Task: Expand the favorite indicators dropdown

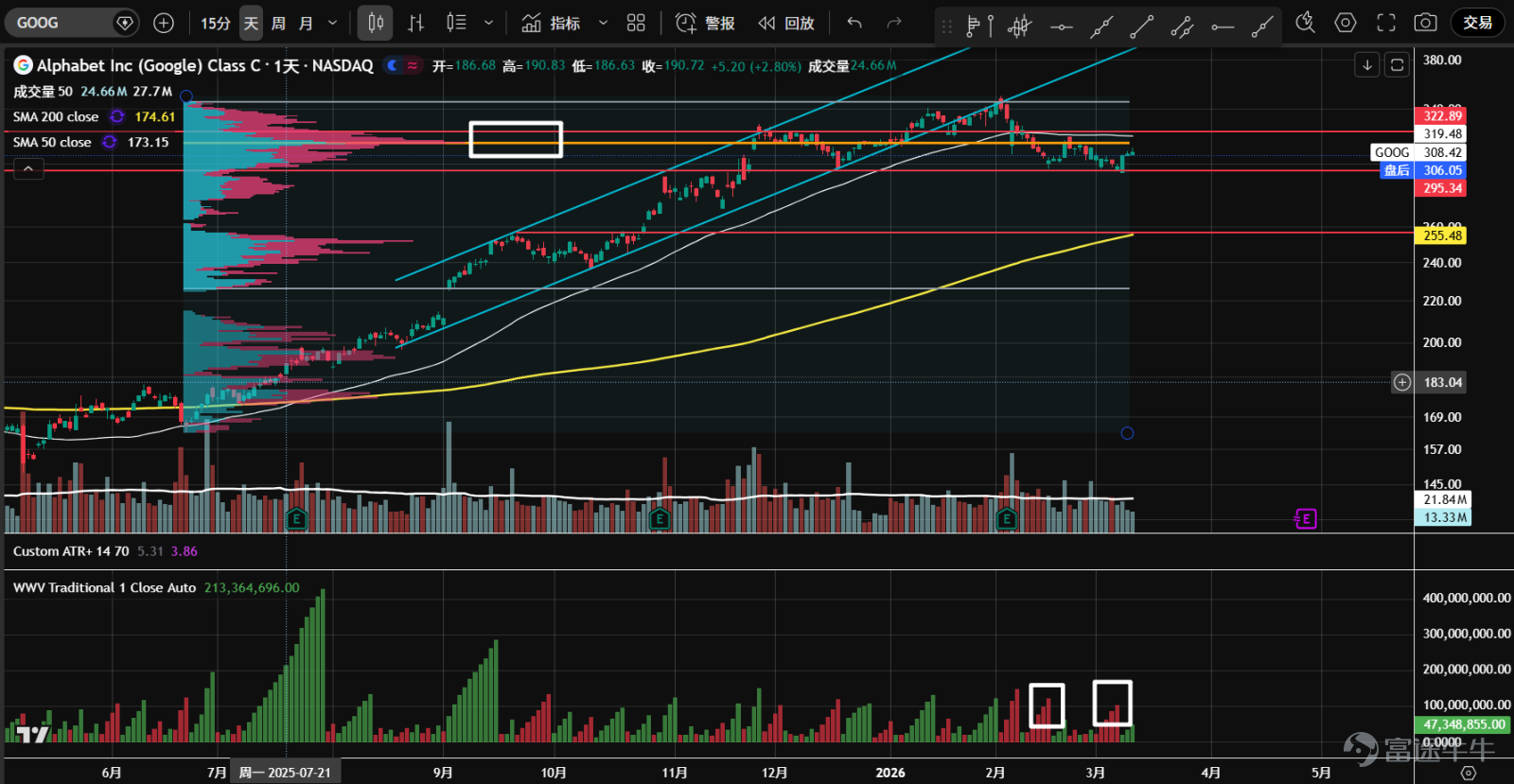Action: 603,23
